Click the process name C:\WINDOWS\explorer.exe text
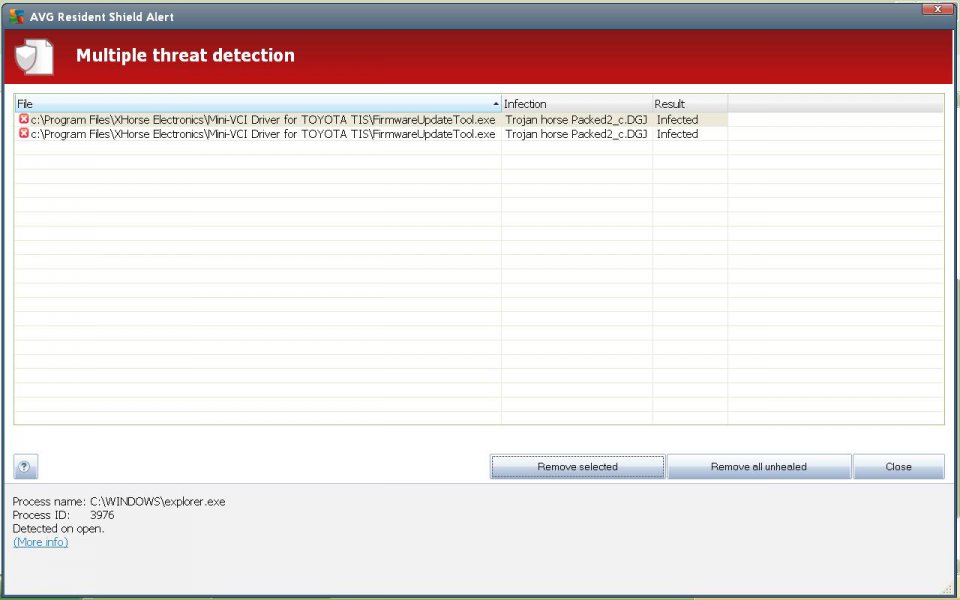This screenshot has width=960, height=600. 157,501
